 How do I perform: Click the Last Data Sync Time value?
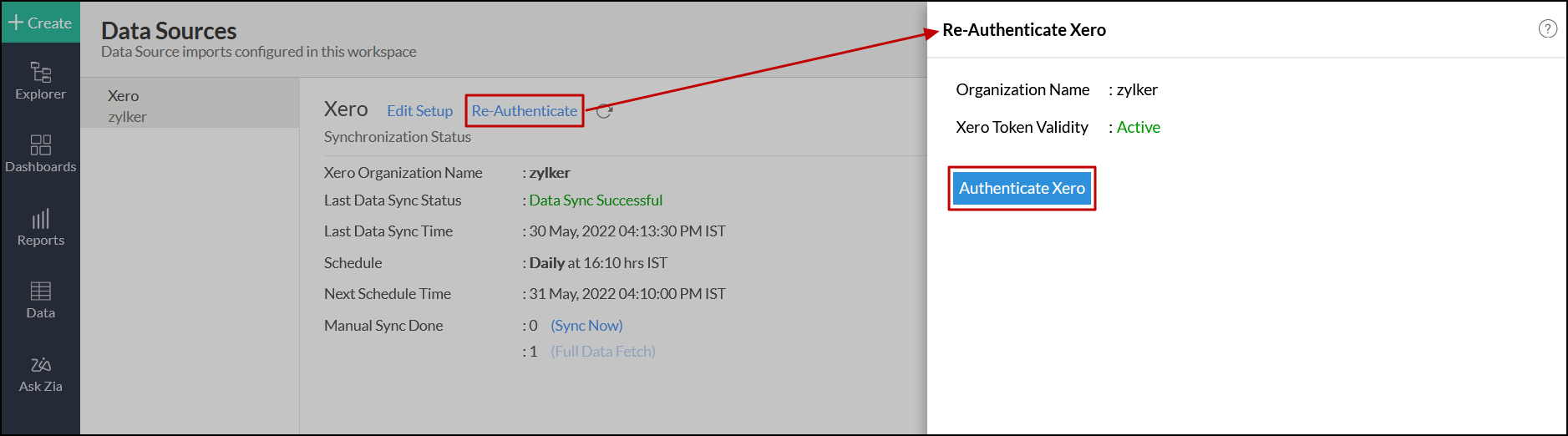click(x=627, y=231)
